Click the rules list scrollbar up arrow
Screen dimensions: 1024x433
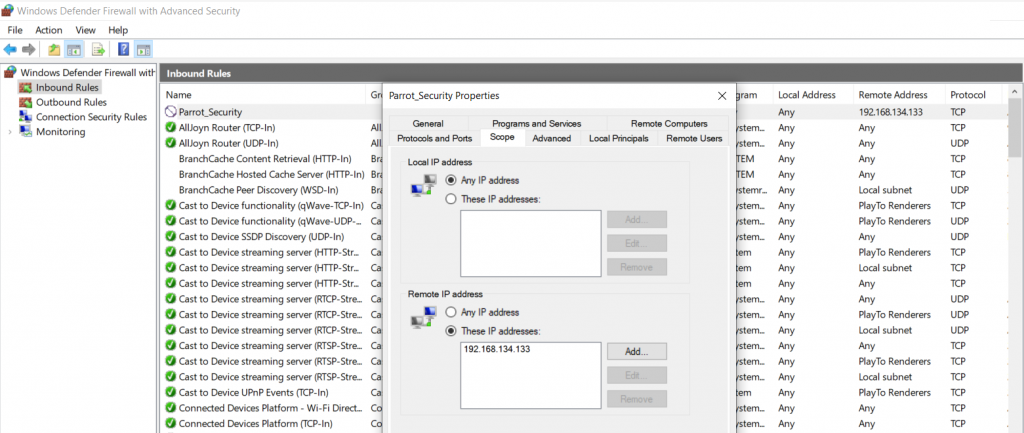1016,92
